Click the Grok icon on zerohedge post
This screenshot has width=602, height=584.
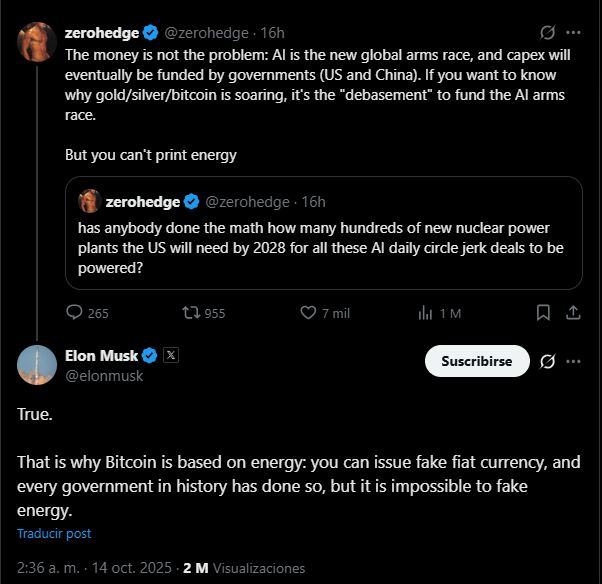click(547, 33)
